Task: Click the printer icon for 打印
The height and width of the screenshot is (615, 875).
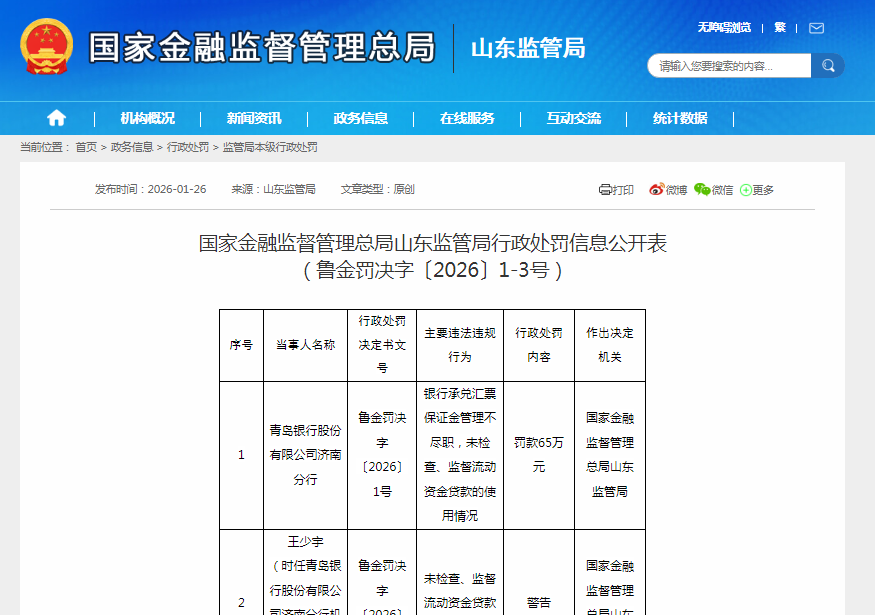Action: (x=604, y=190)
